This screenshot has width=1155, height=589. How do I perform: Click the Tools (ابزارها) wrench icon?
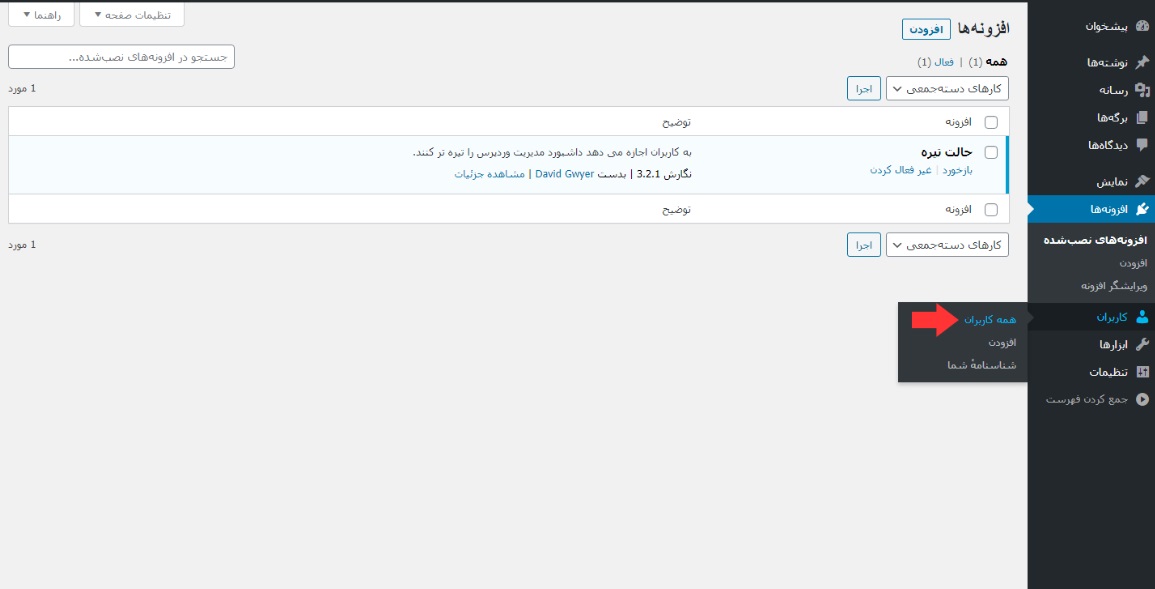1142,345
